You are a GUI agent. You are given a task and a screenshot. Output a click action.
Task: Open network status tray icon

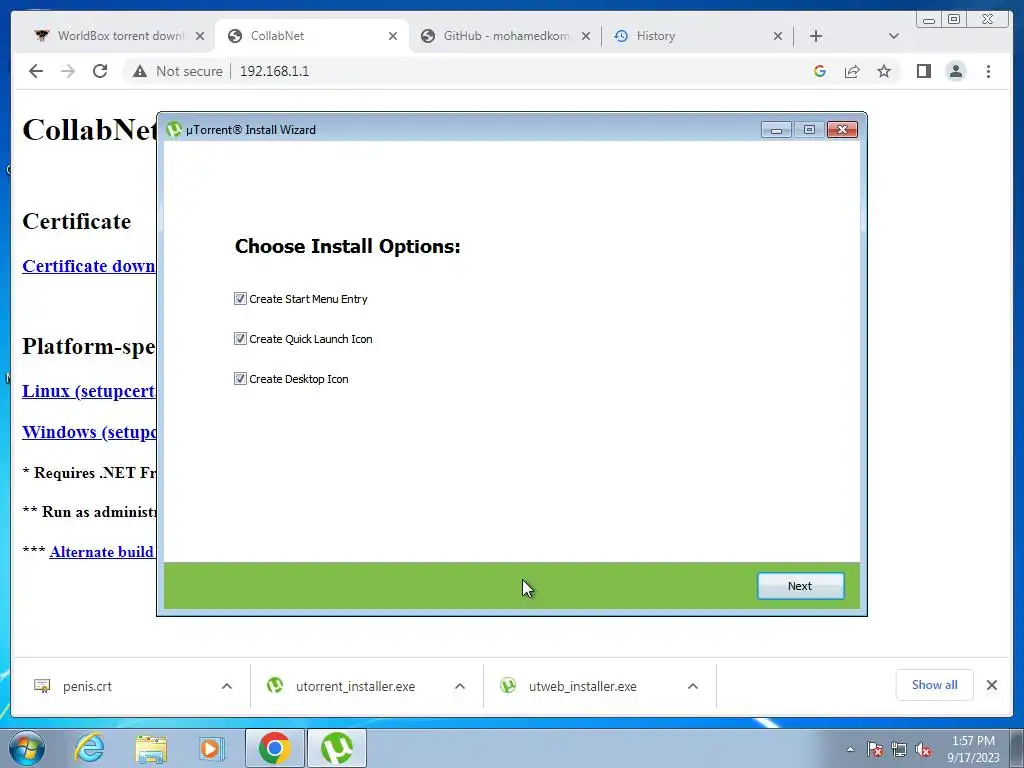pyautogui.click(x=899, y=749)
